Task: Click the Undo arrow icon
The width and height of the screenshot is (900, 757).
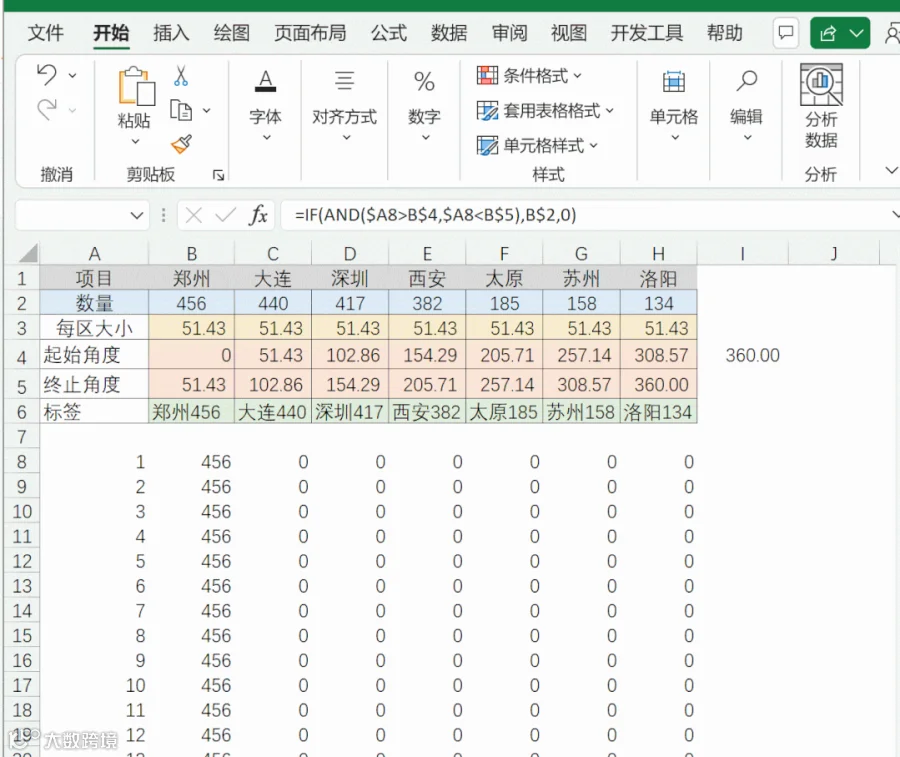Action: pyautogui.click(x=47, y=75)
